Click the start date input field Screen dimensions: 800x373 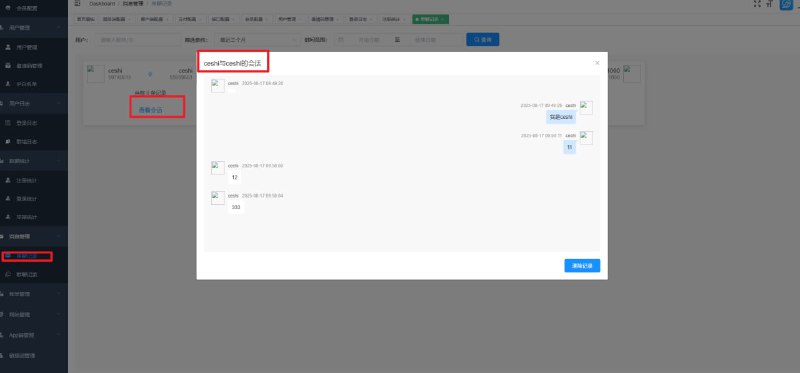pos(368,39)
